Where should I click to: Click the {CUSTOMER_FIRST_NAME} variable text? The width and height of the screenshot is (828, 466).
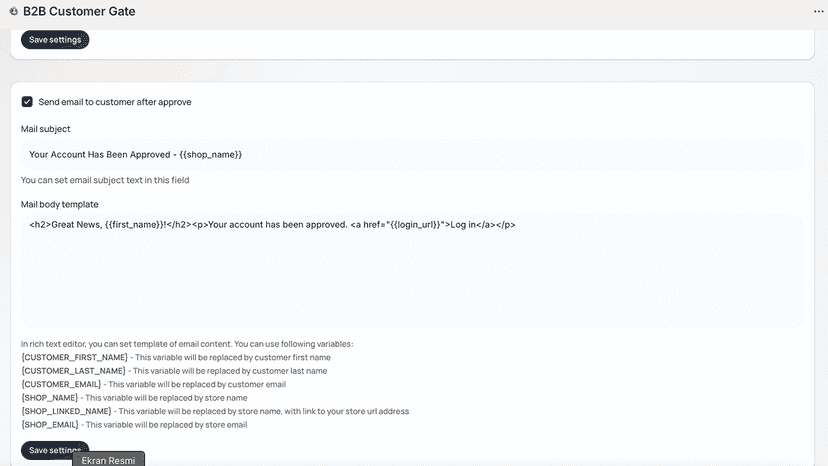tap(74, 358)
